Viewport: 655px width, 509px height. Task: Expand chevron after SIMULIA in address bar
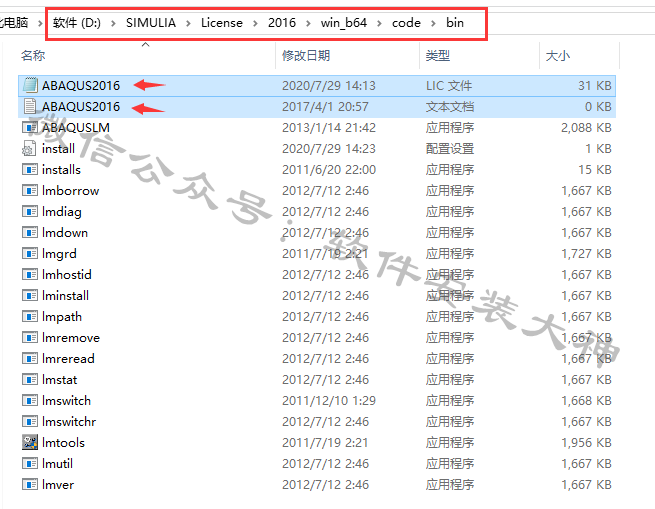click(x=188, y=23)
